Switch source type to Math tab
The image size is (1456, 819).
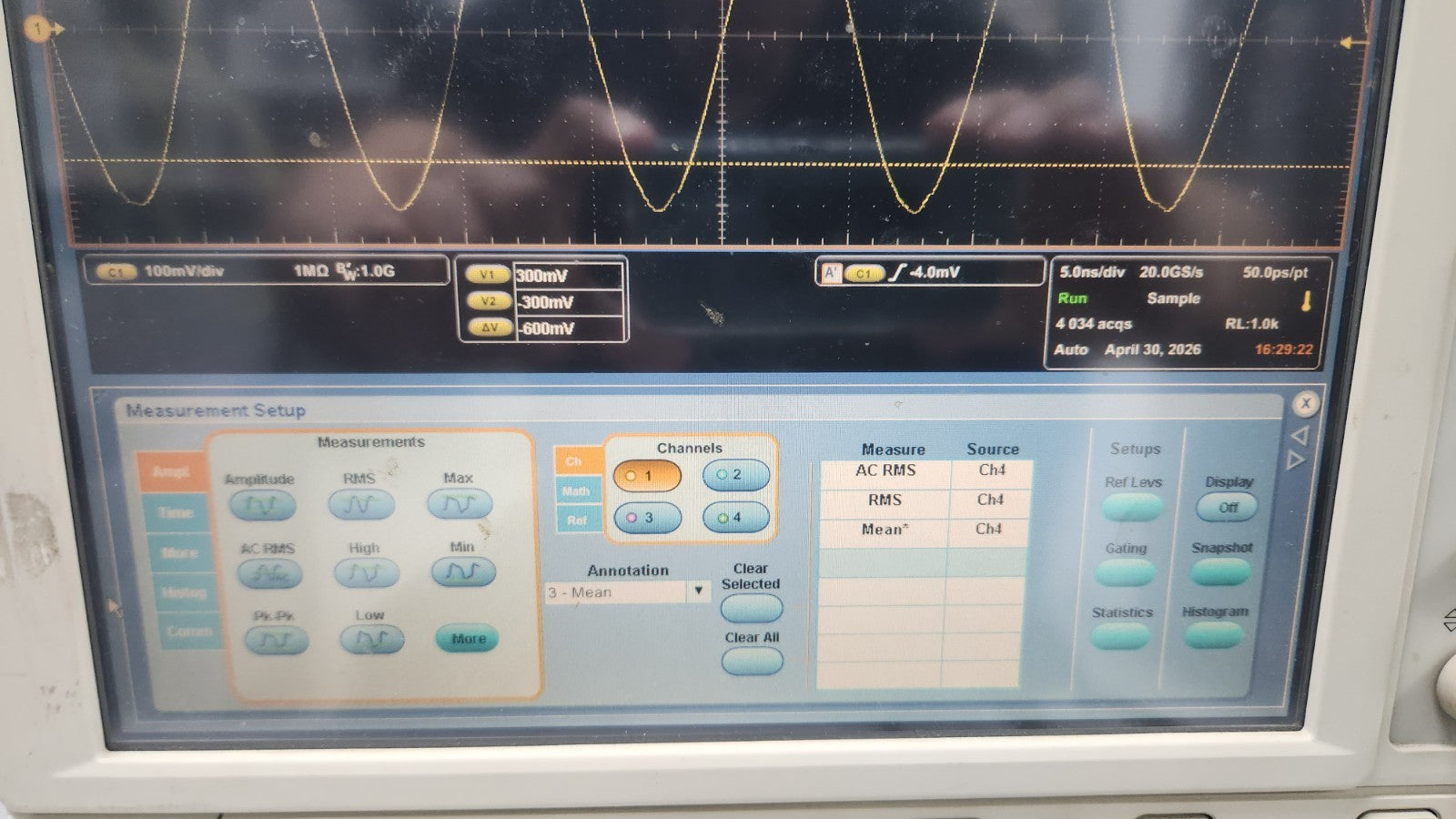tap(577, 490)
